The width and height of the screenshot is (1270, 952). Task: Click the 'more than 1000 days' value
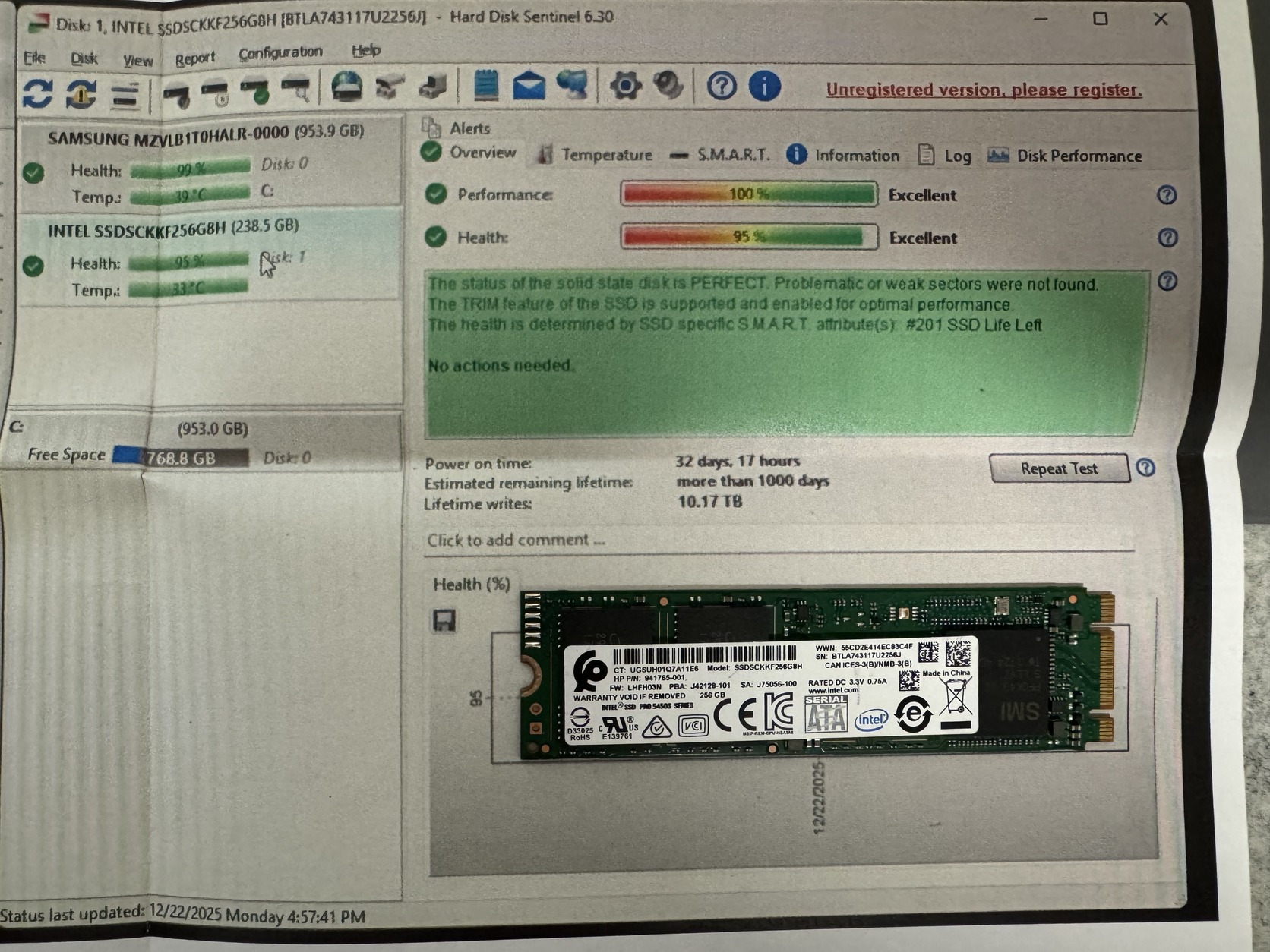point(753,481)
